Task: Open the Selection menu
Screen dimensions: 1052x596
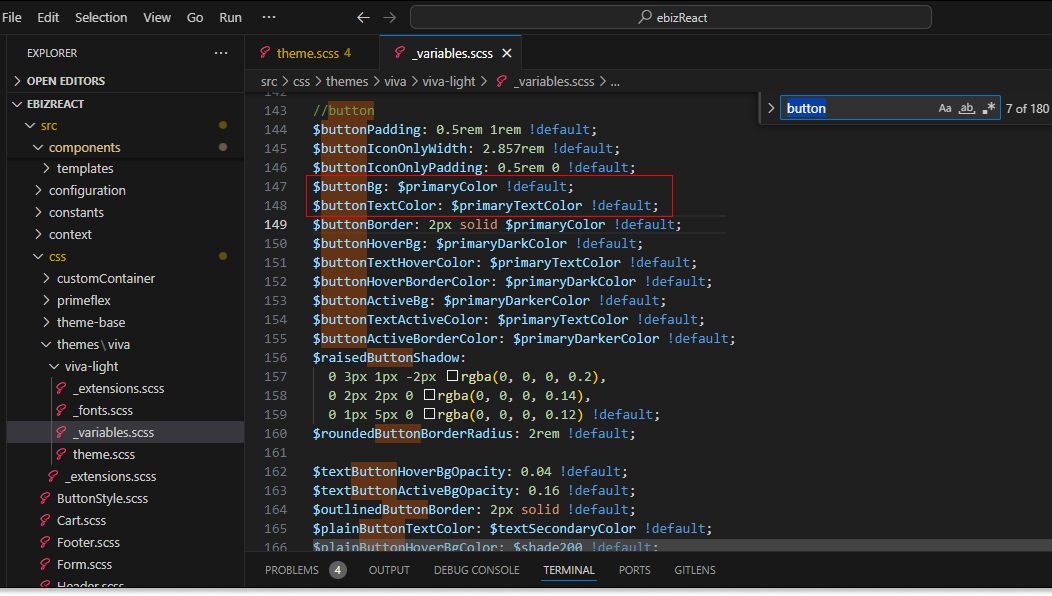Action: [x=101, y=17]
